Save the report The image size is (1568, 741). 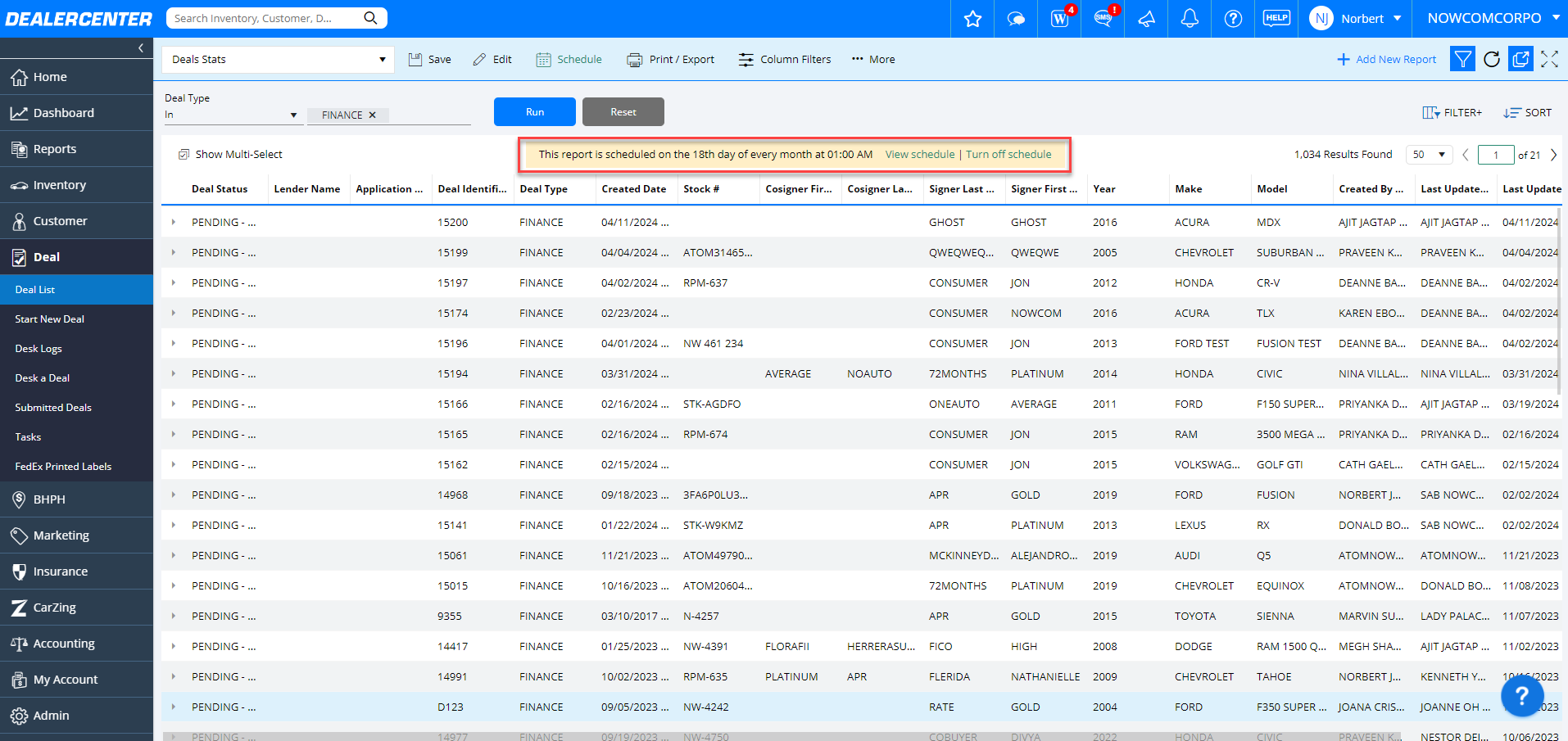pos(430,59)
